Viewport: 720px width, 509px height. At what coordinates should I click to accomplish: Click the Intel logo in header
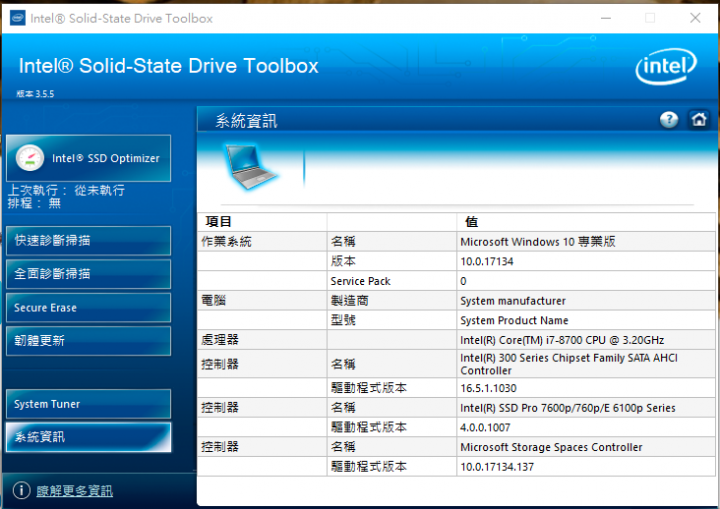tap(666, 66)
